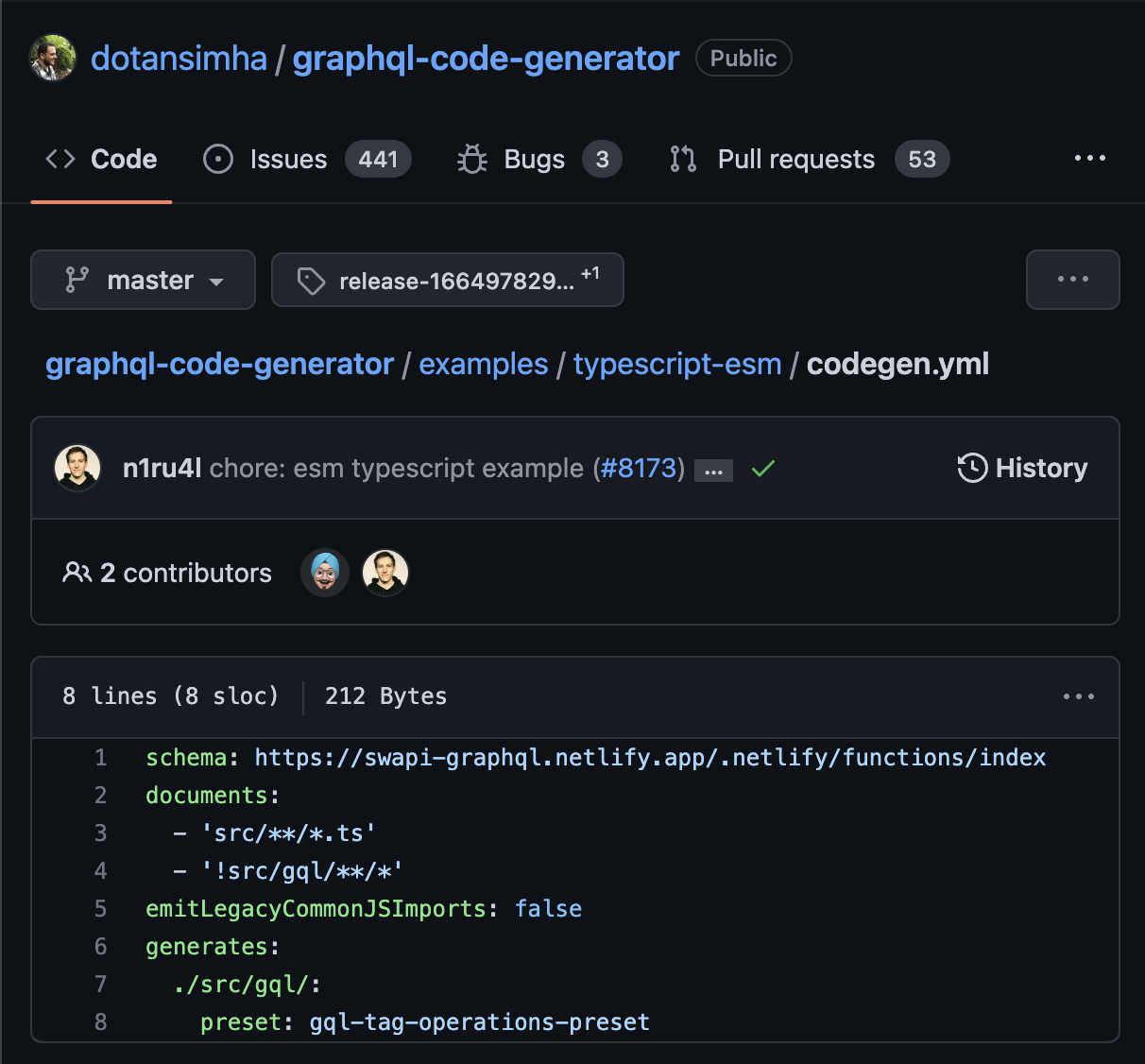Click the green check status icon
The height and width of the screenshot is (1064, 1145).
tap(763, 469)
